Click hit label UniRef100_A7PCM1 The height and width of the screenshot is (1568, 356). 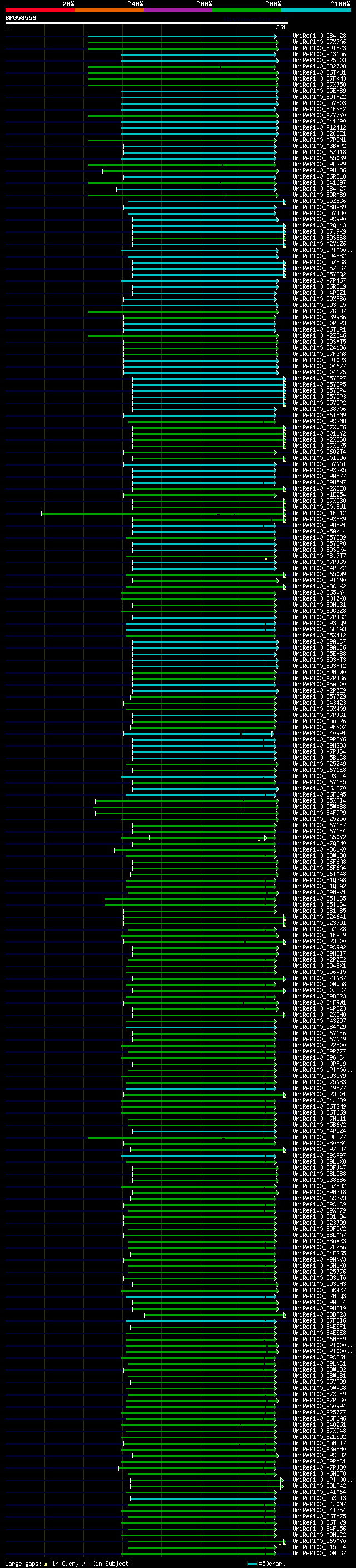(319, 140)
